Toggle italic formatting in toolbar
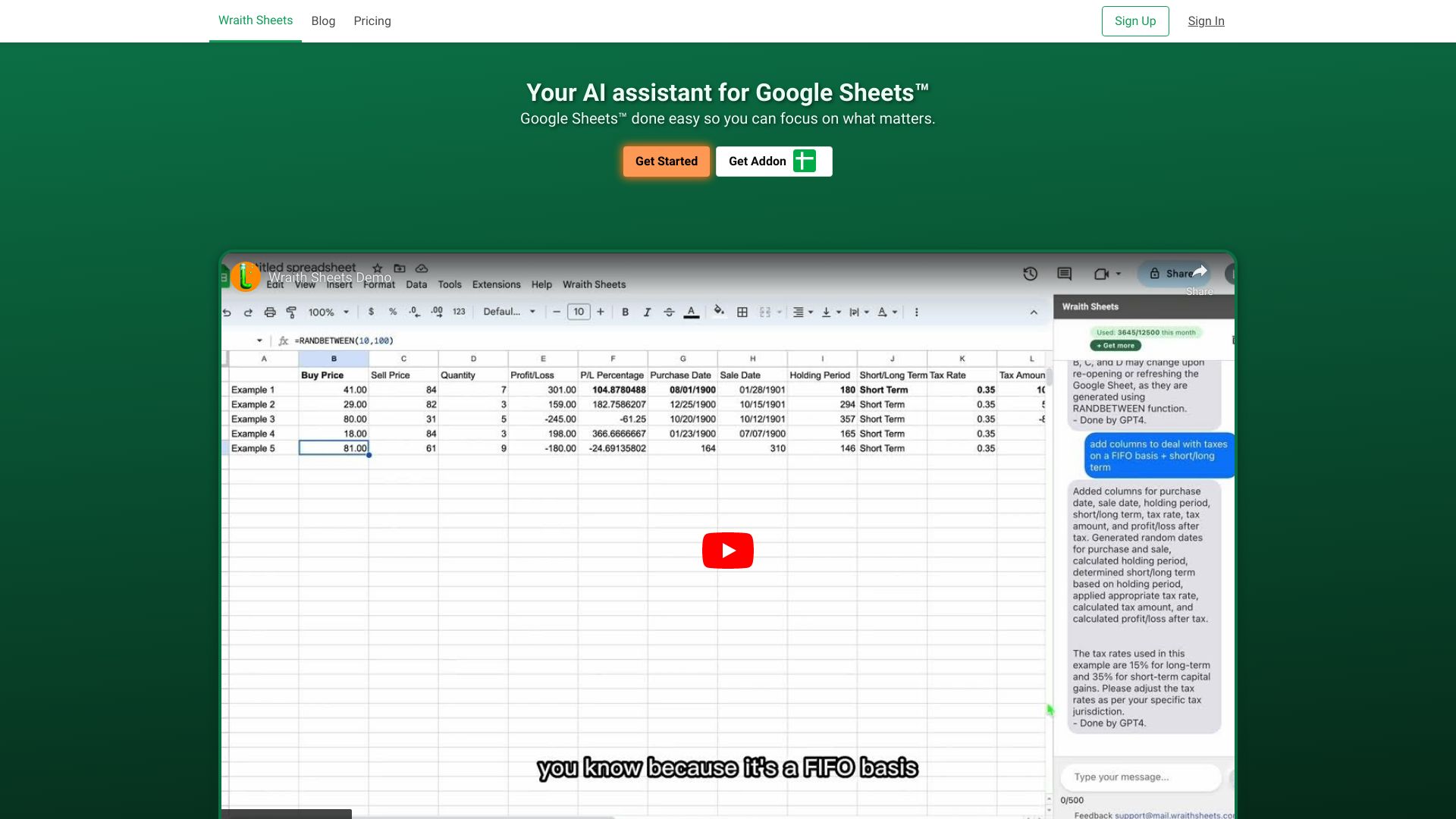The width and height of the screenshot is (1456, 819). [x=647, y=312]
